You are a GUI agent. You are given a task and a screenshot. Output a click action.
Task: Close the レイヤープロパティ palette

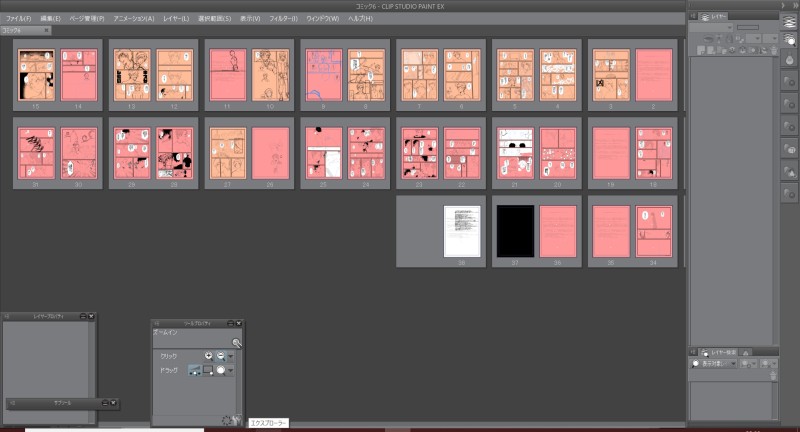click(x=91, y=316)
